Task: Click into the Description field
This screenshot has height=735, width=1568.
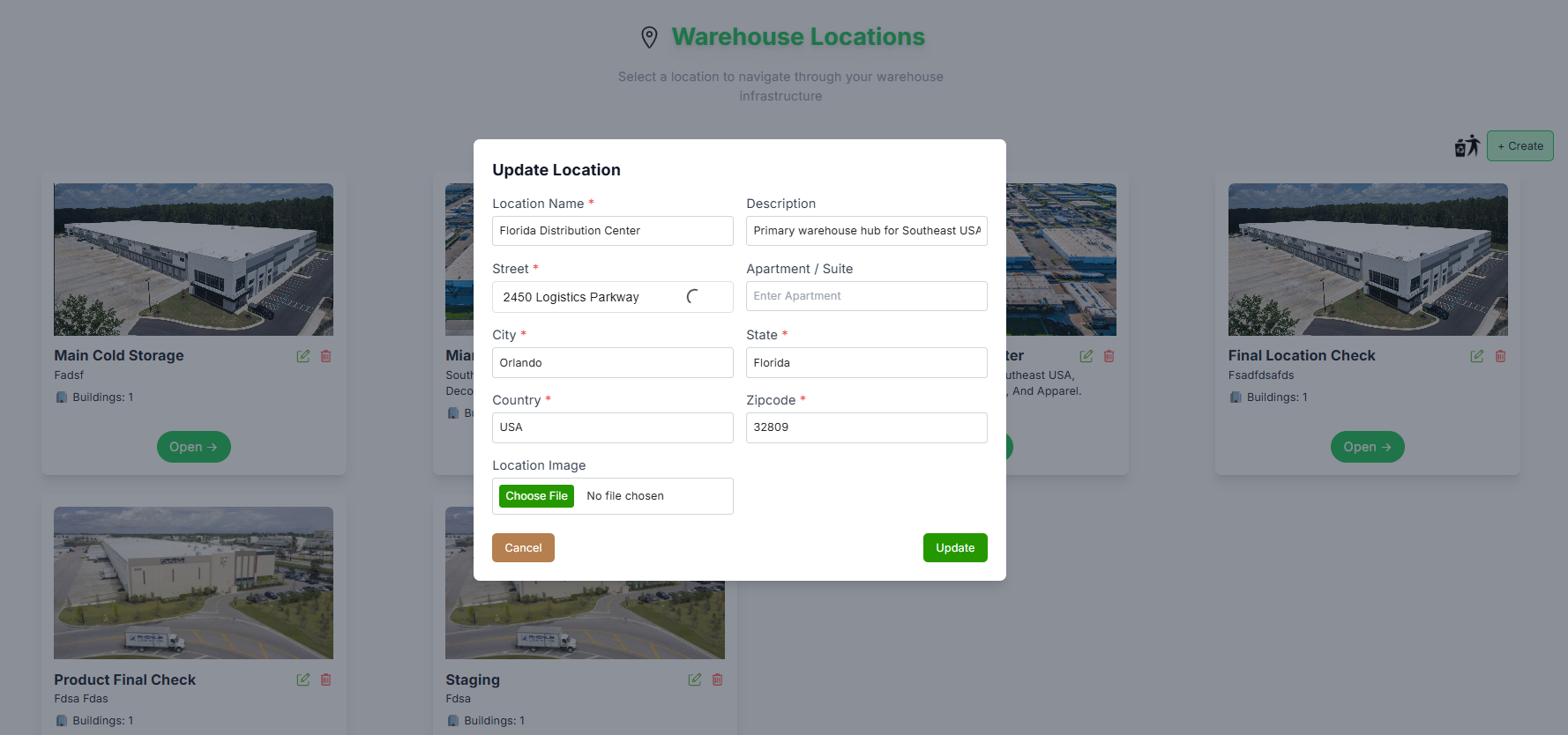Action: tap(867, 231)
